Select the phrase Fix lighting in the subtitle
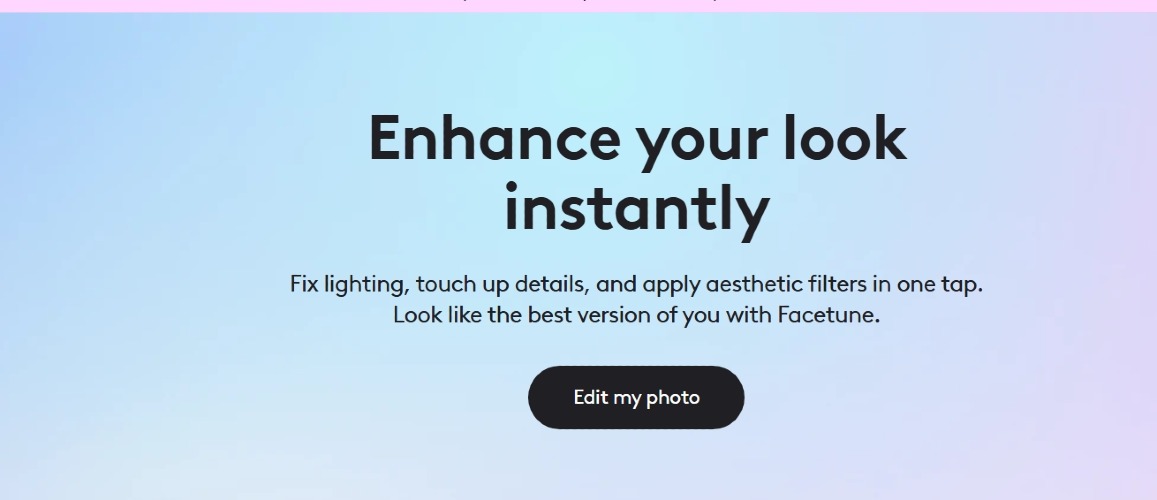This screenshot has height=500, width=1157. click(348, 285)
